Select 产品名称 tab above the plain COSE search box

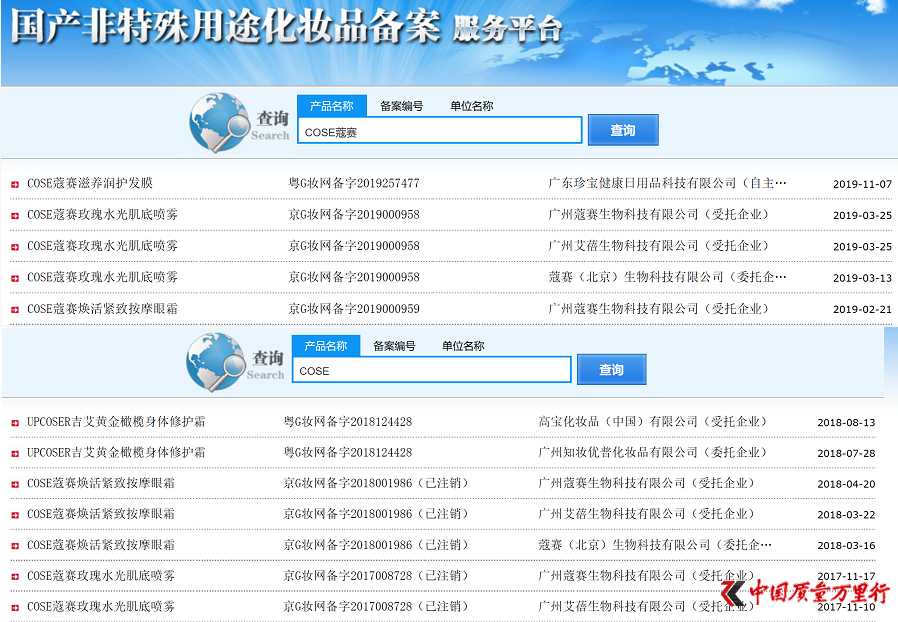pos(326,346)
